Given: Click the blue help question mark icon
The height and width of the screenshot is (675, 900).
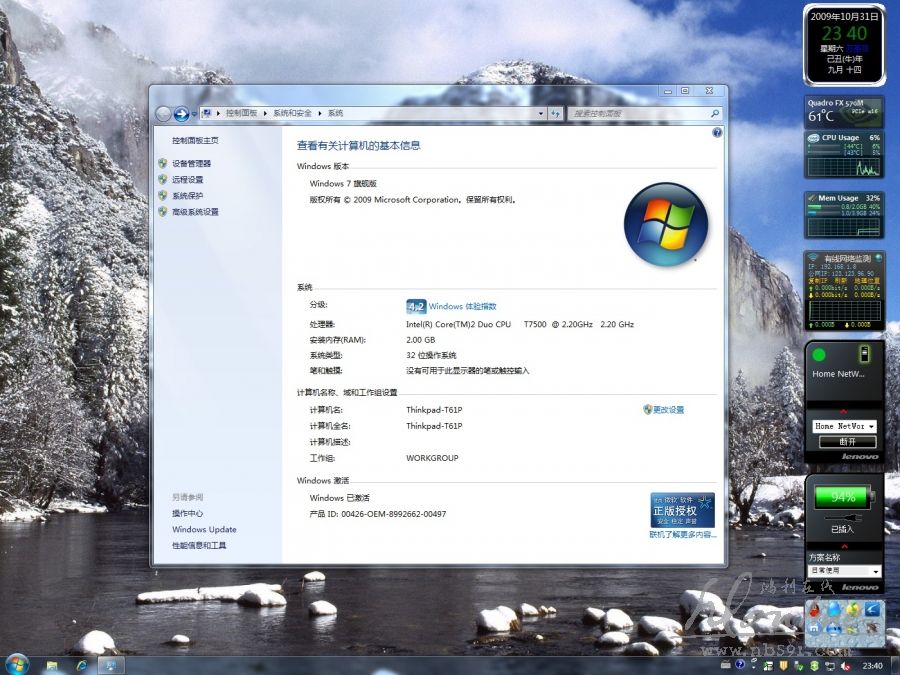Looking at the screenshot, I should point(717,132).
